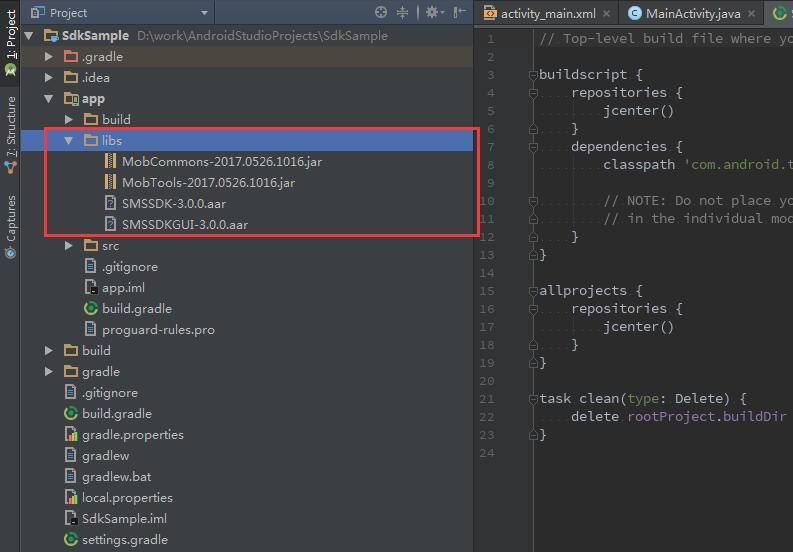Click the libs folder icon
Image resolution: width=793 pixels, height=552 pixels.
pos(91,140)
